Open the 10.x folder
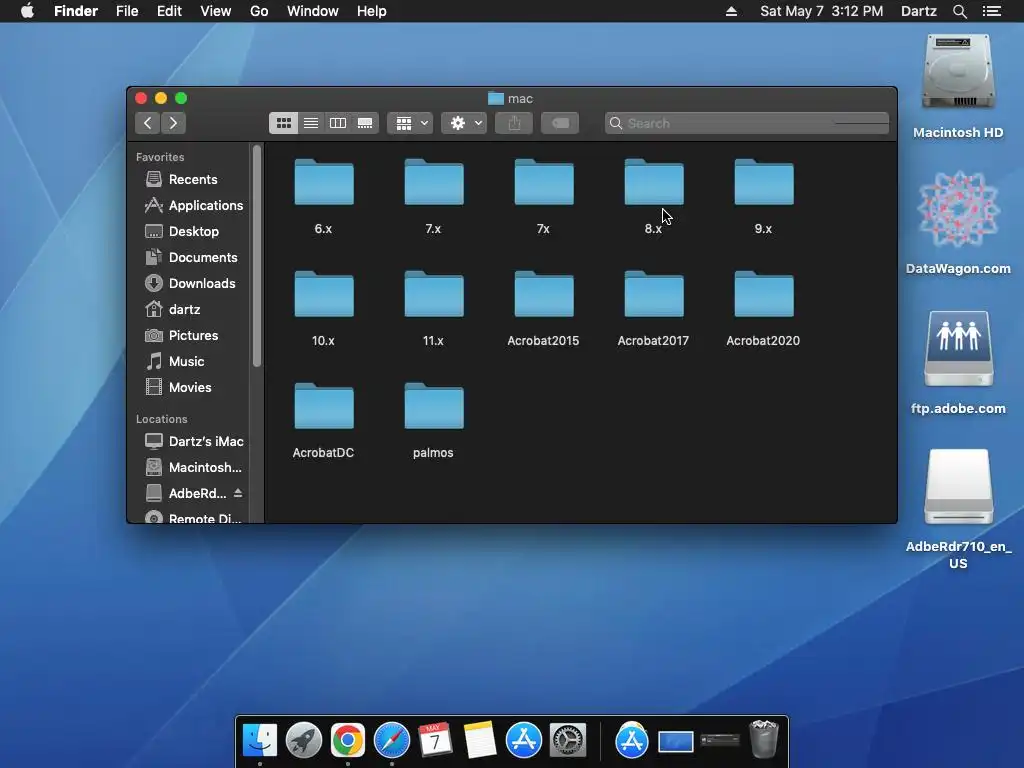Viewport: 1024px width, 768px height. (x=324, y=295)
